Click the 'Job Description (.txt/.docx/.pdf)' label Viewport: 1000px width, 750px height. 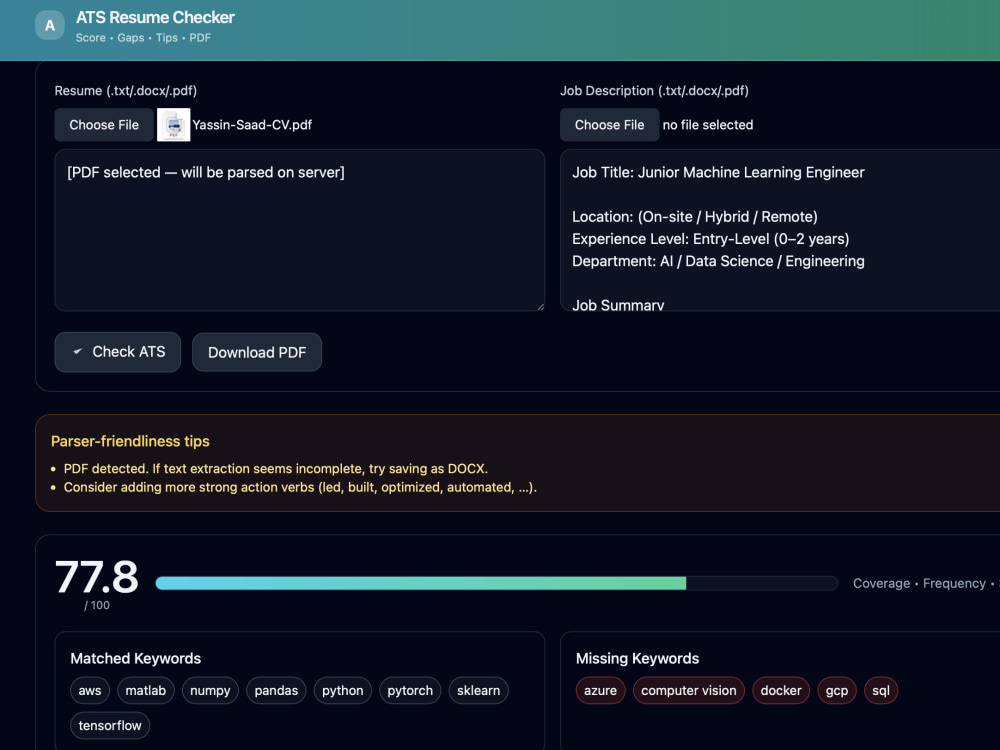654,91
